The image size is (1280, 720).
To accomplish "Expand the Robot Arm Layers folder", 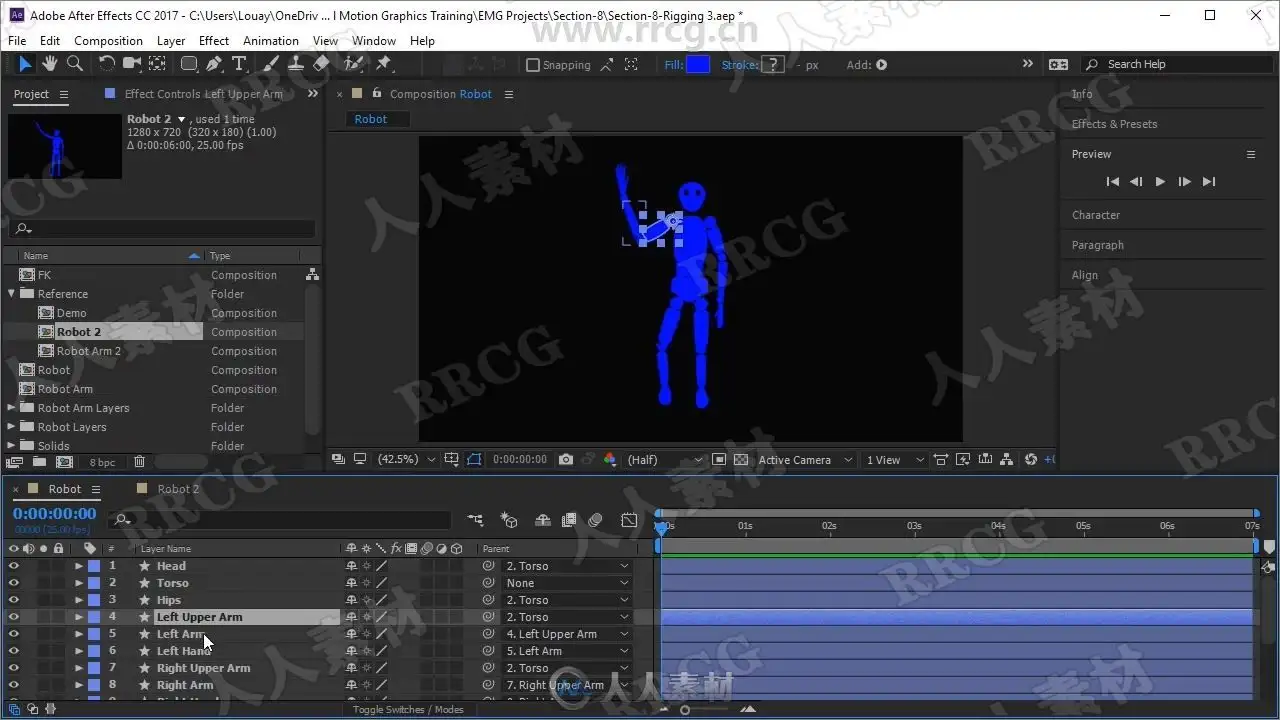I will (x=12, y=408).
